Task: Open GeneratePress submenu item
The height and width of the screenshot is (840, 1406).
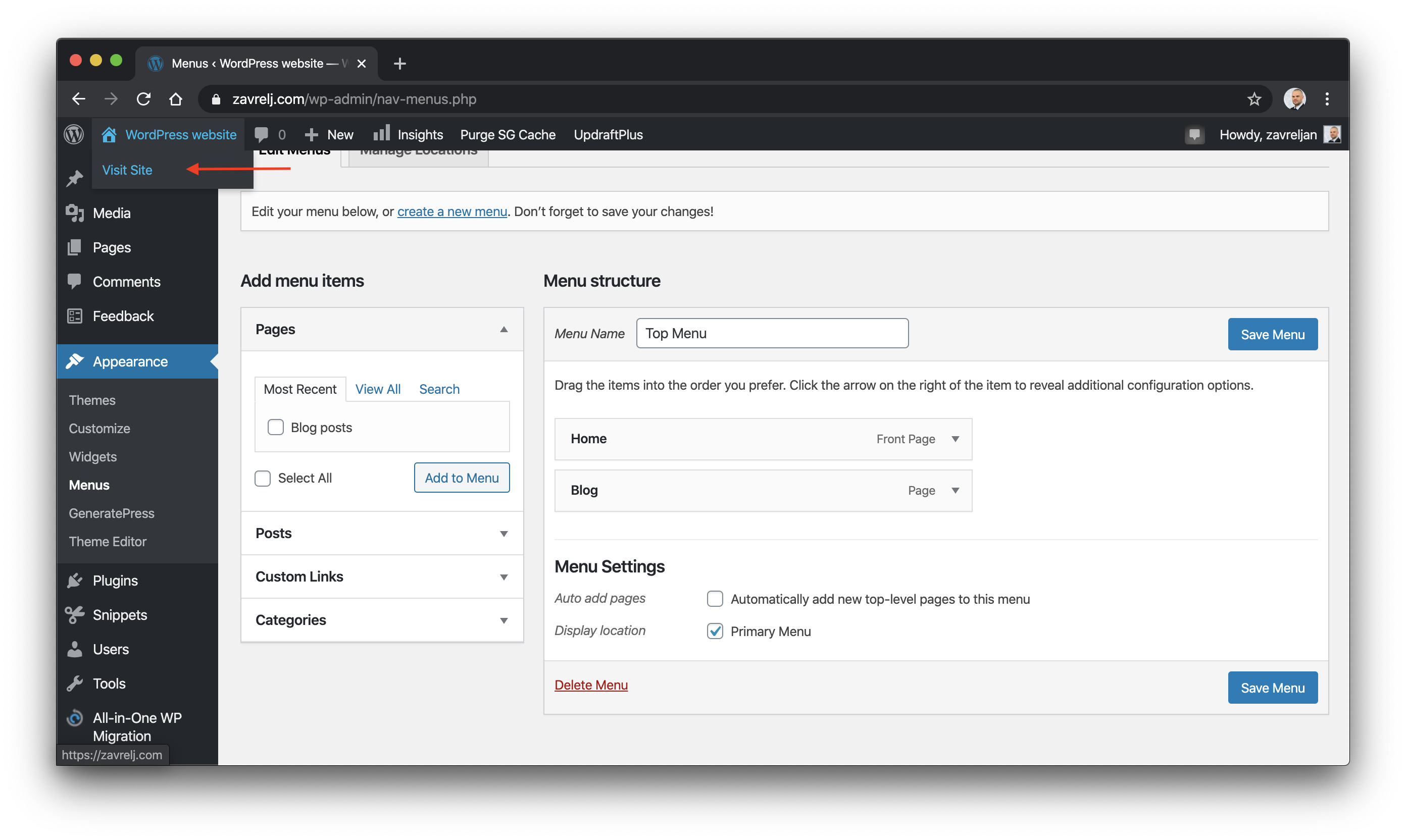Action: tap(111, 513)
